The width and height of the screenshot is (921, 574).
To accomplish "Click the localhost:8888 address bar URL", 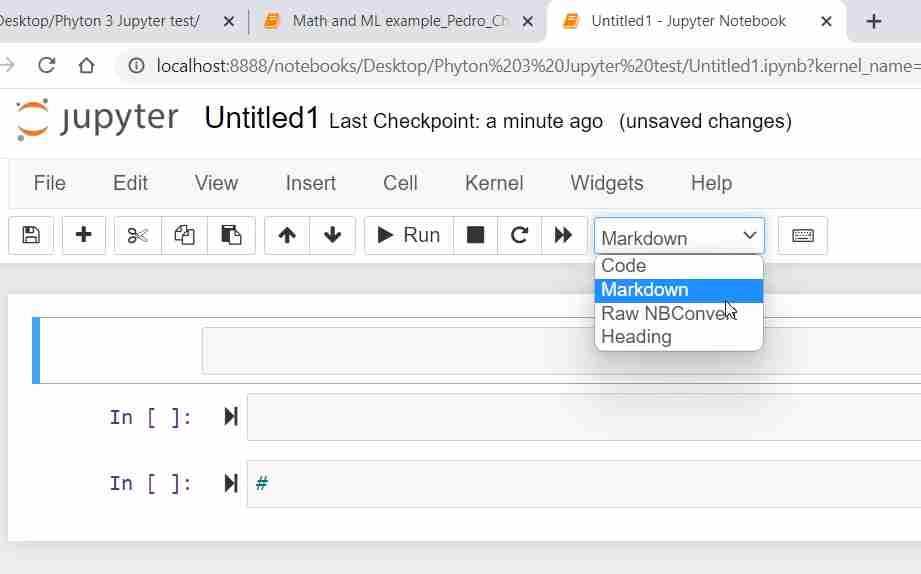I will pyautogui.click(x=539, y=66).
